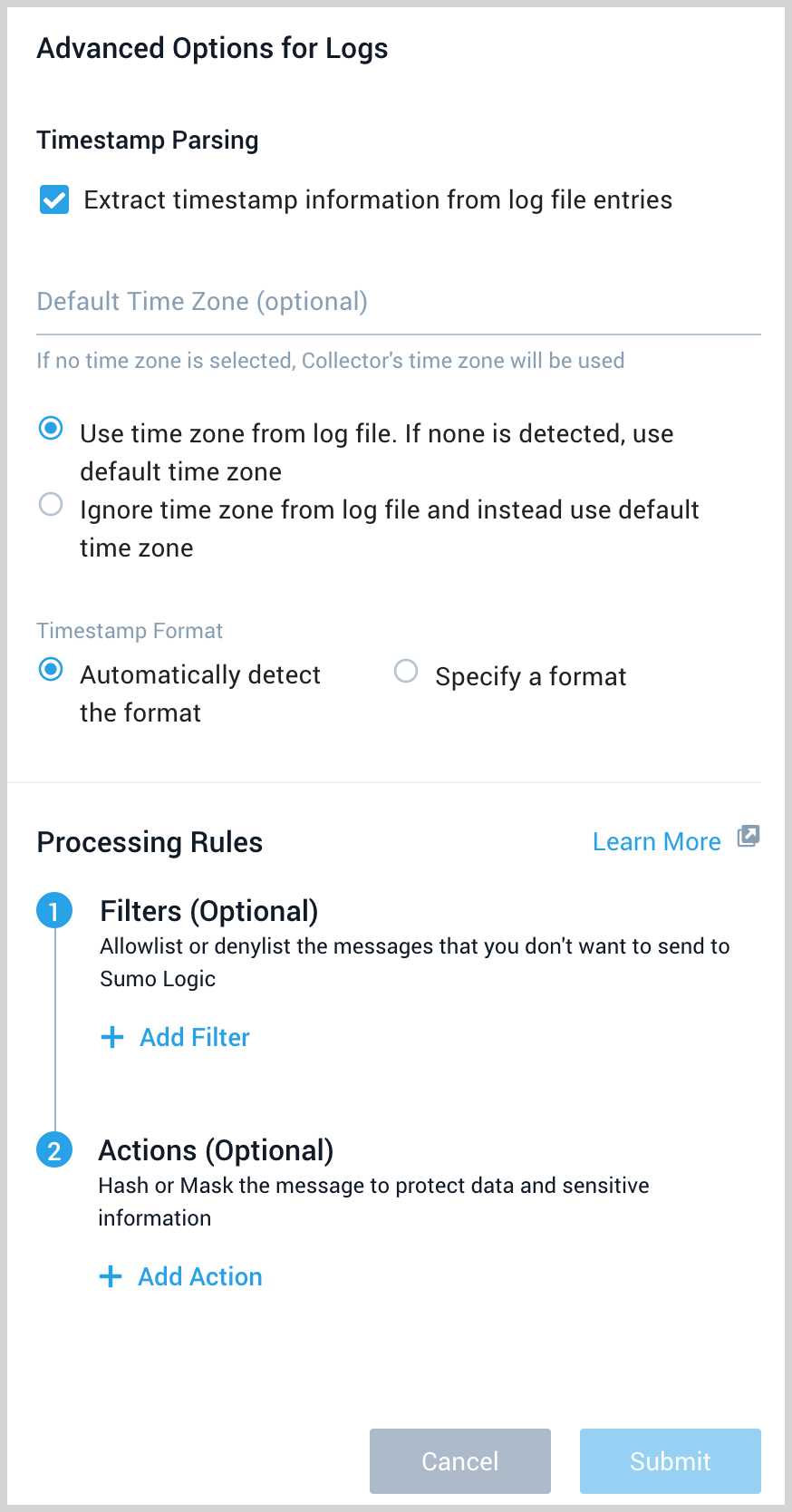The height and width of the screenshot is (1512, 792).
Task: Click the numbered circle 1 for Filters step
Action: coord(54,910)
